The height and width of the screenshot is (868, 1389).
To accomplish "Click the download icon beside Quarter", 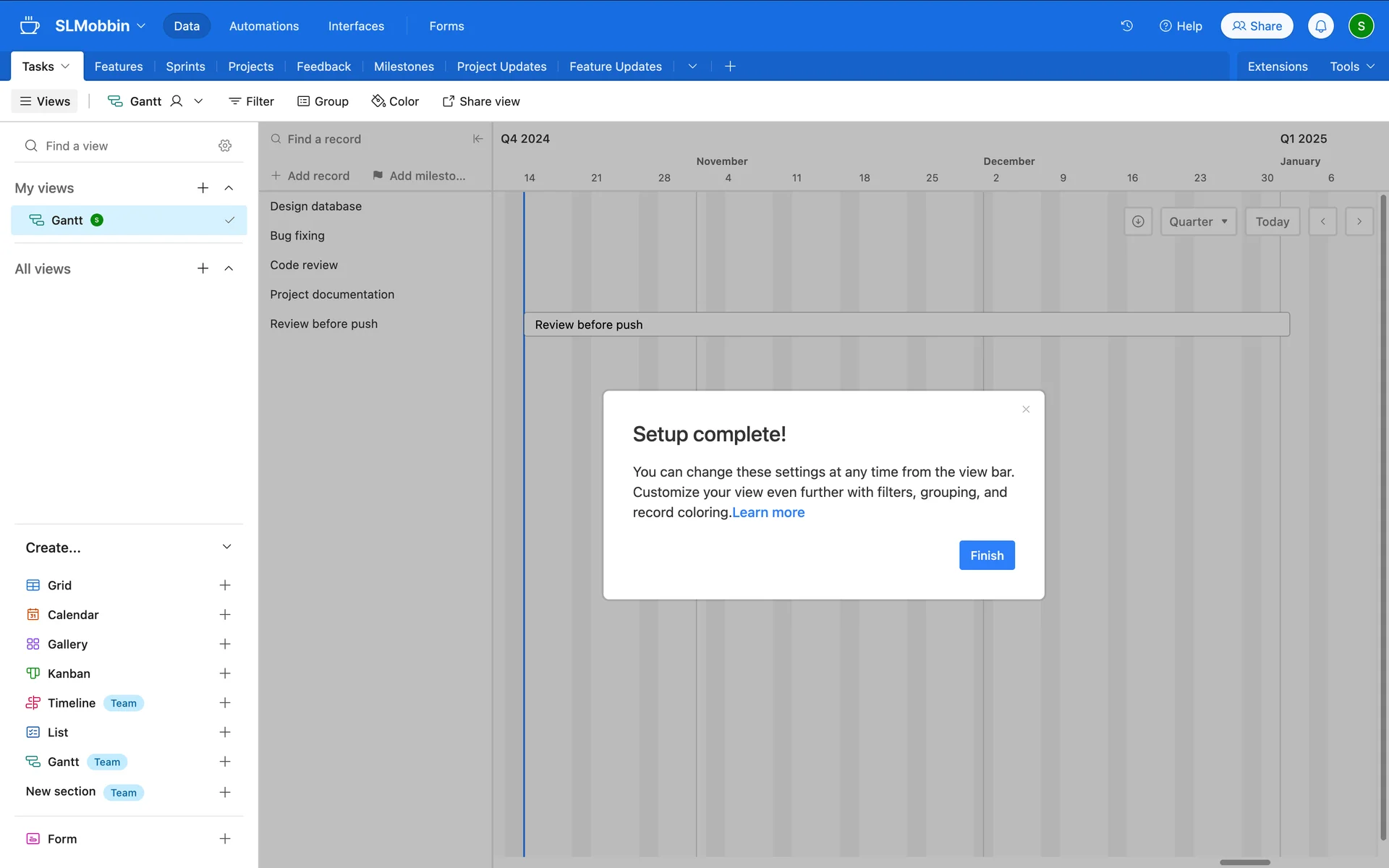I will coord(1138,221).
